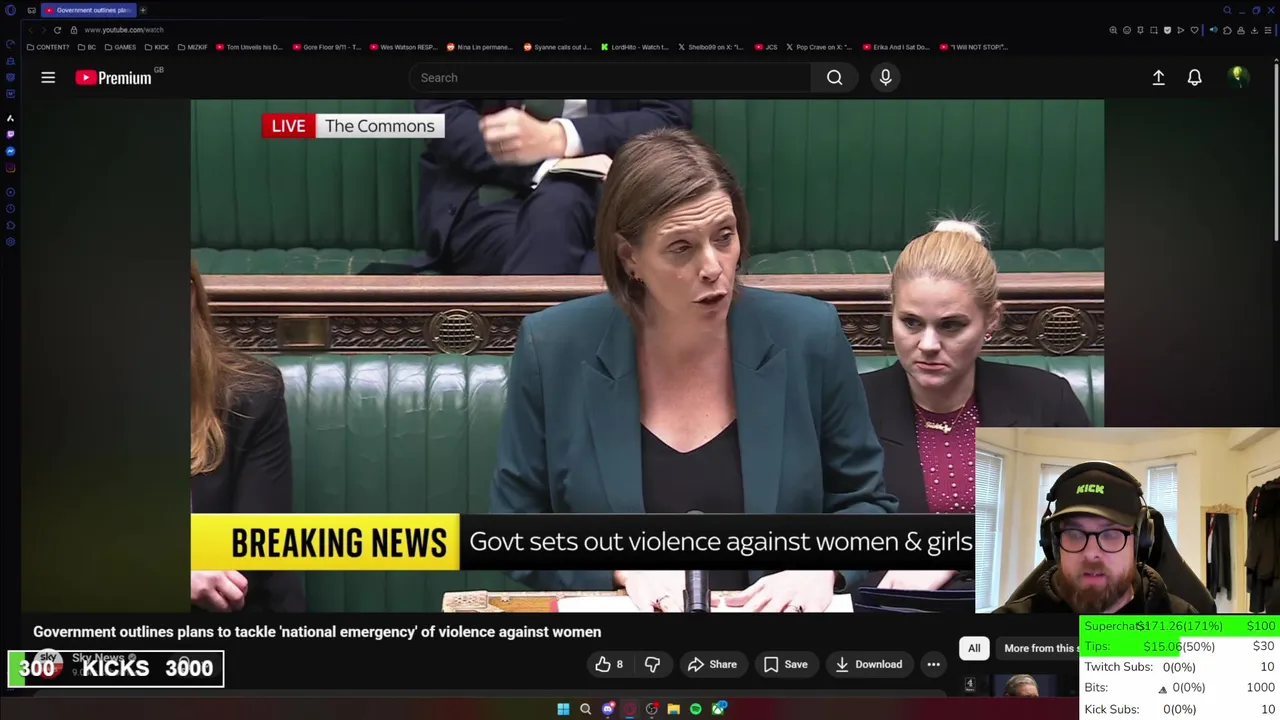The height and width of the screenshot is (720, 1280).
Task: Open 'Wes Watson RESP...' bookmark
Action: (404, 47)
